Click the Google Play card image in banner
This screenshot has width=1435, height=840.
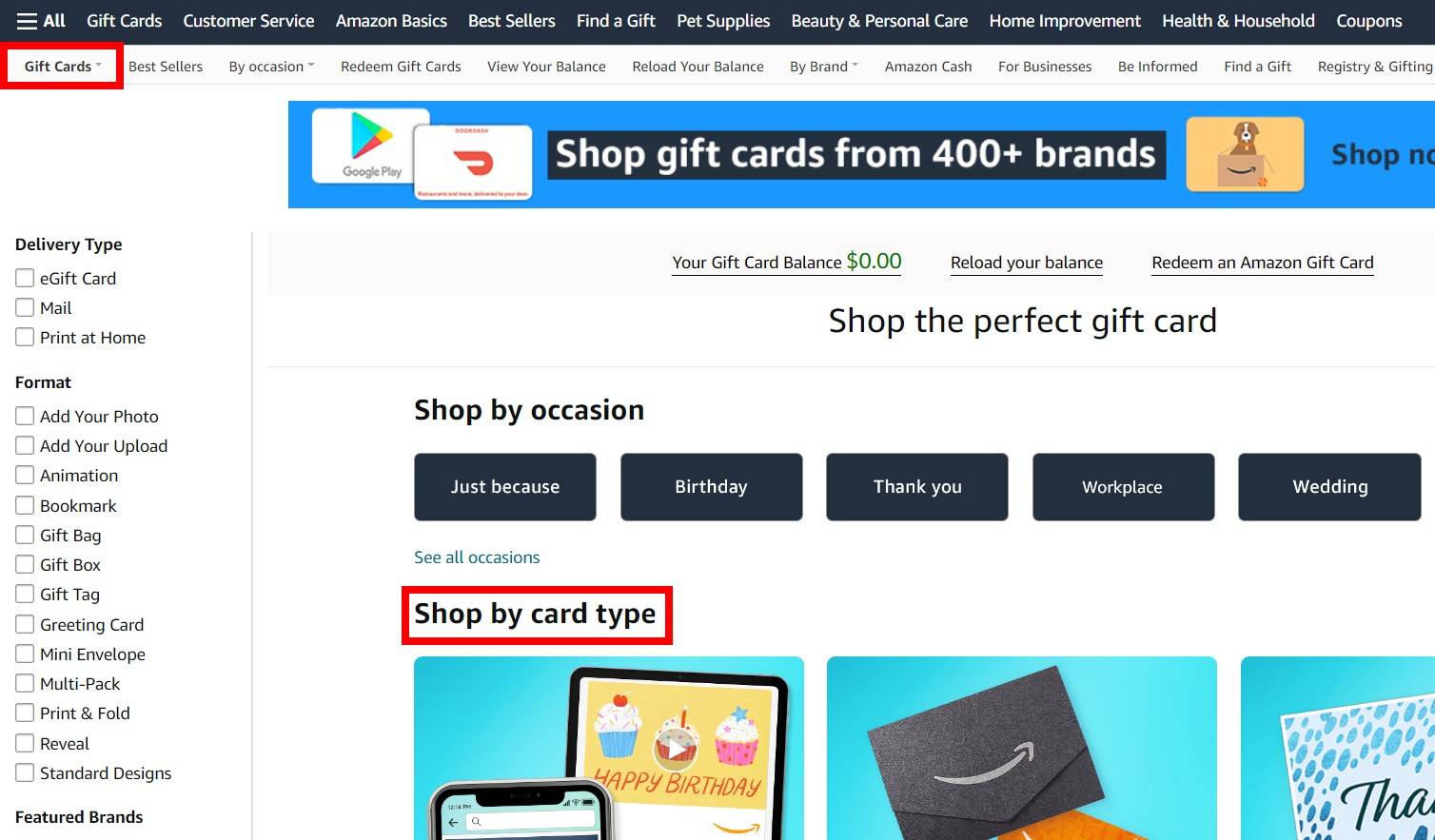tap(371, 147)
